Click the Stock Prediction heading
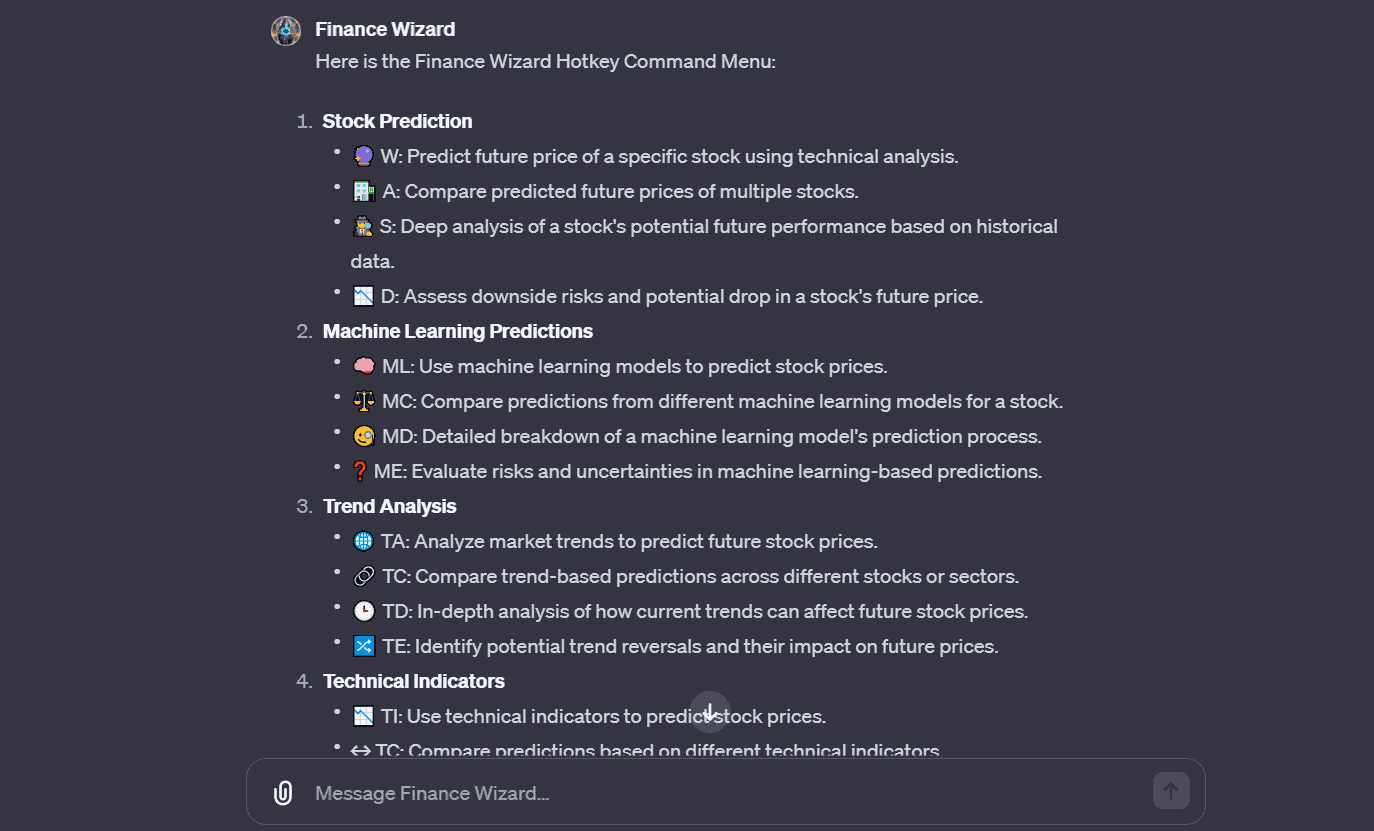This screenshot has height=831, width=1374. coord(397,121)
